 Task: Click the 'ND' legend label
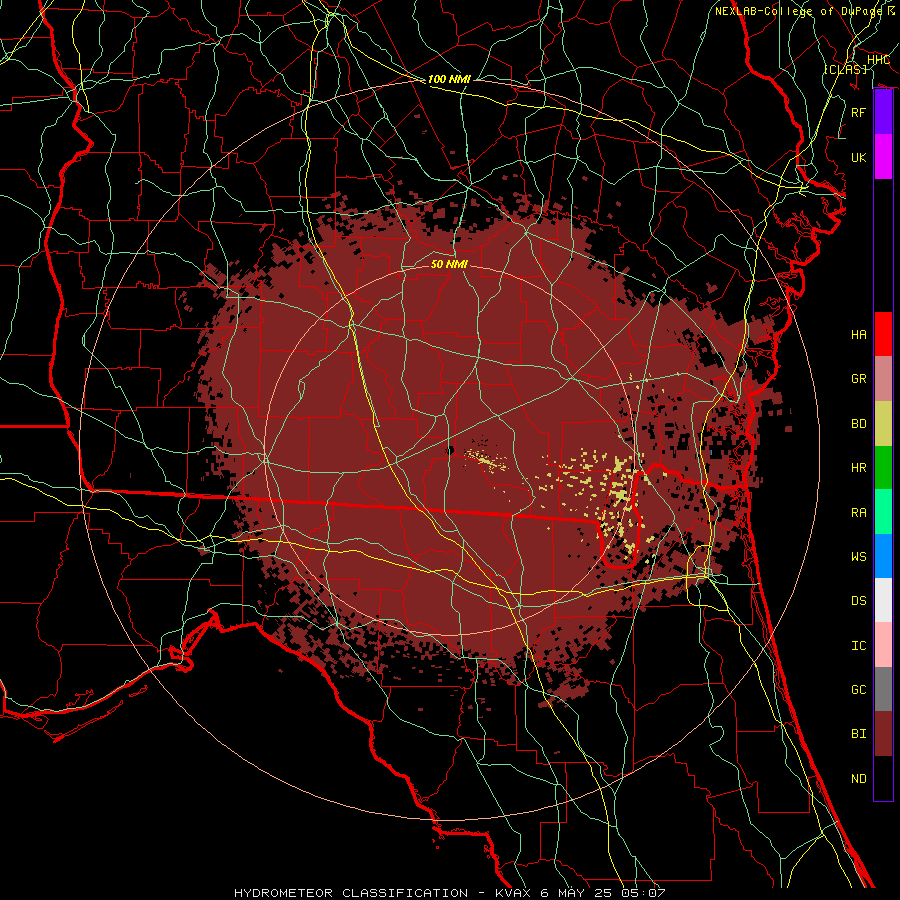coord(858,779)
